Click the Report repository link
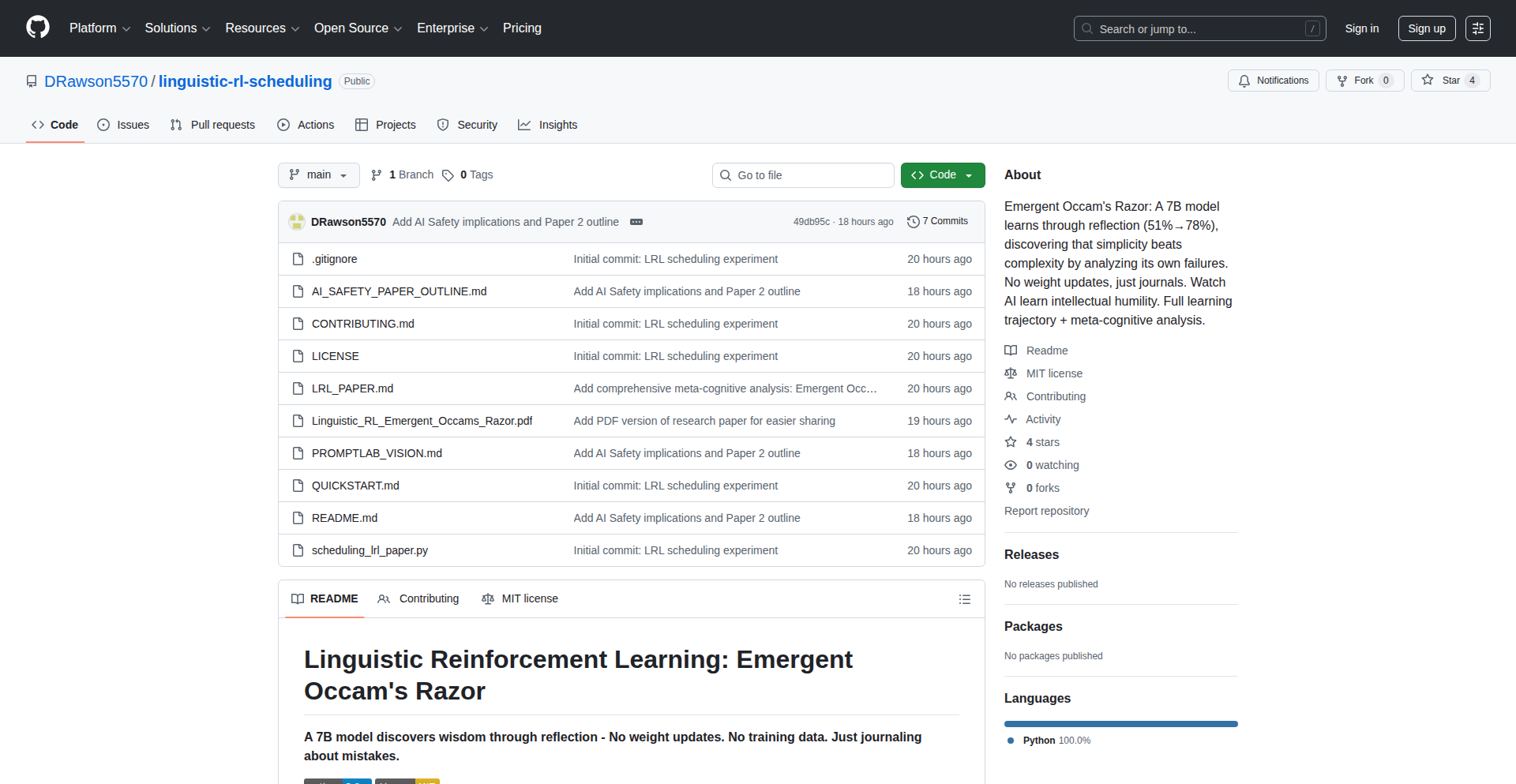 (x=1046, y=511)
